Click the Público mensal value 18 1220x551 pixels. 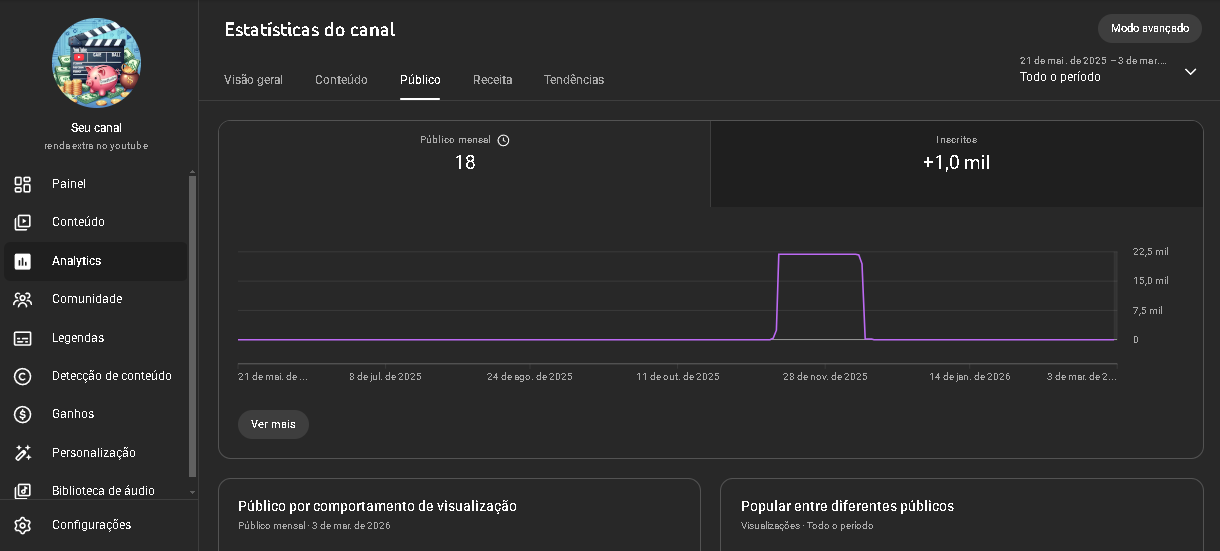click(465, 162)
